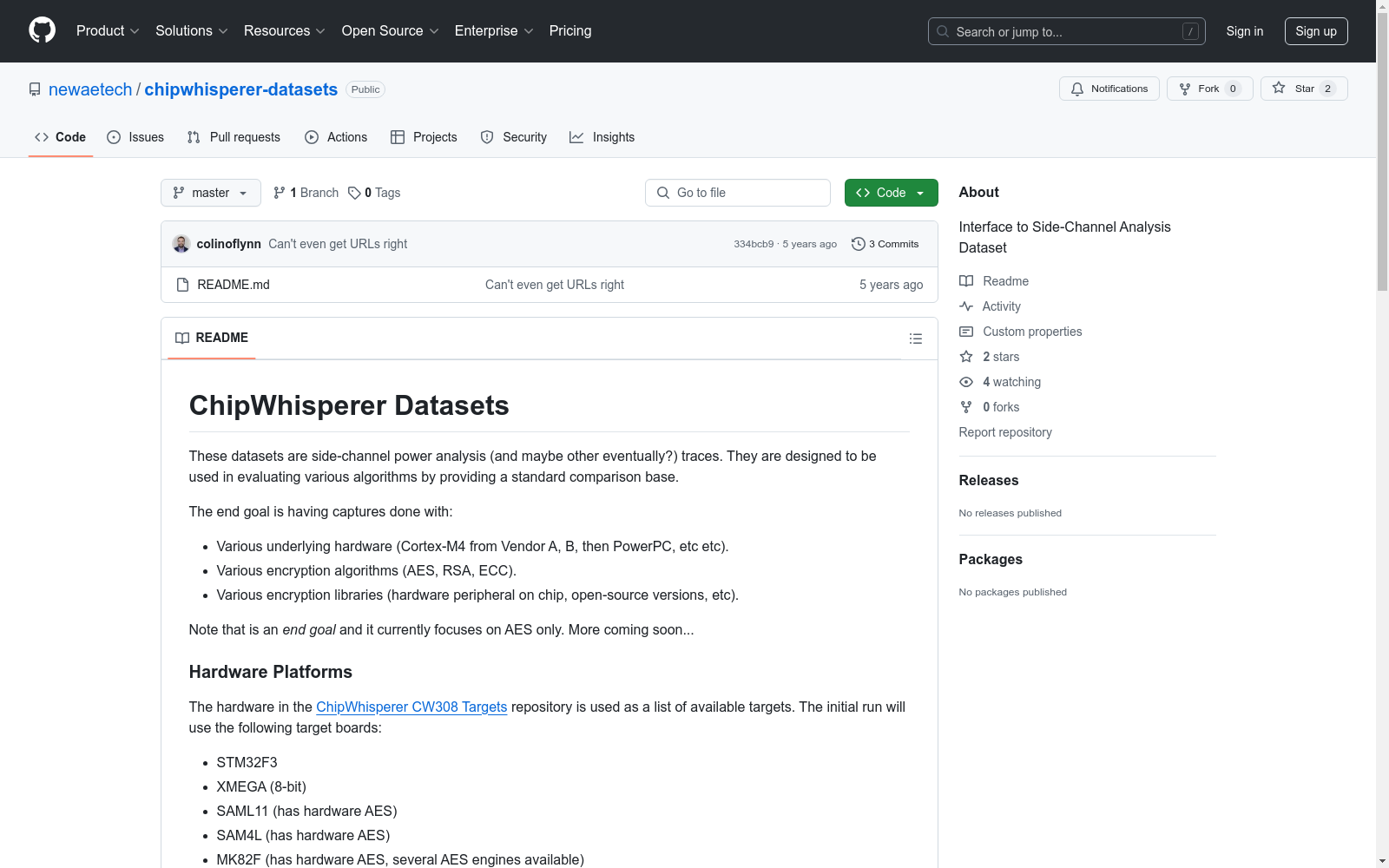The width and height of the screenshot is (1389, 868).
Task: Open the README.md file
Action: [x=234, y=285]
